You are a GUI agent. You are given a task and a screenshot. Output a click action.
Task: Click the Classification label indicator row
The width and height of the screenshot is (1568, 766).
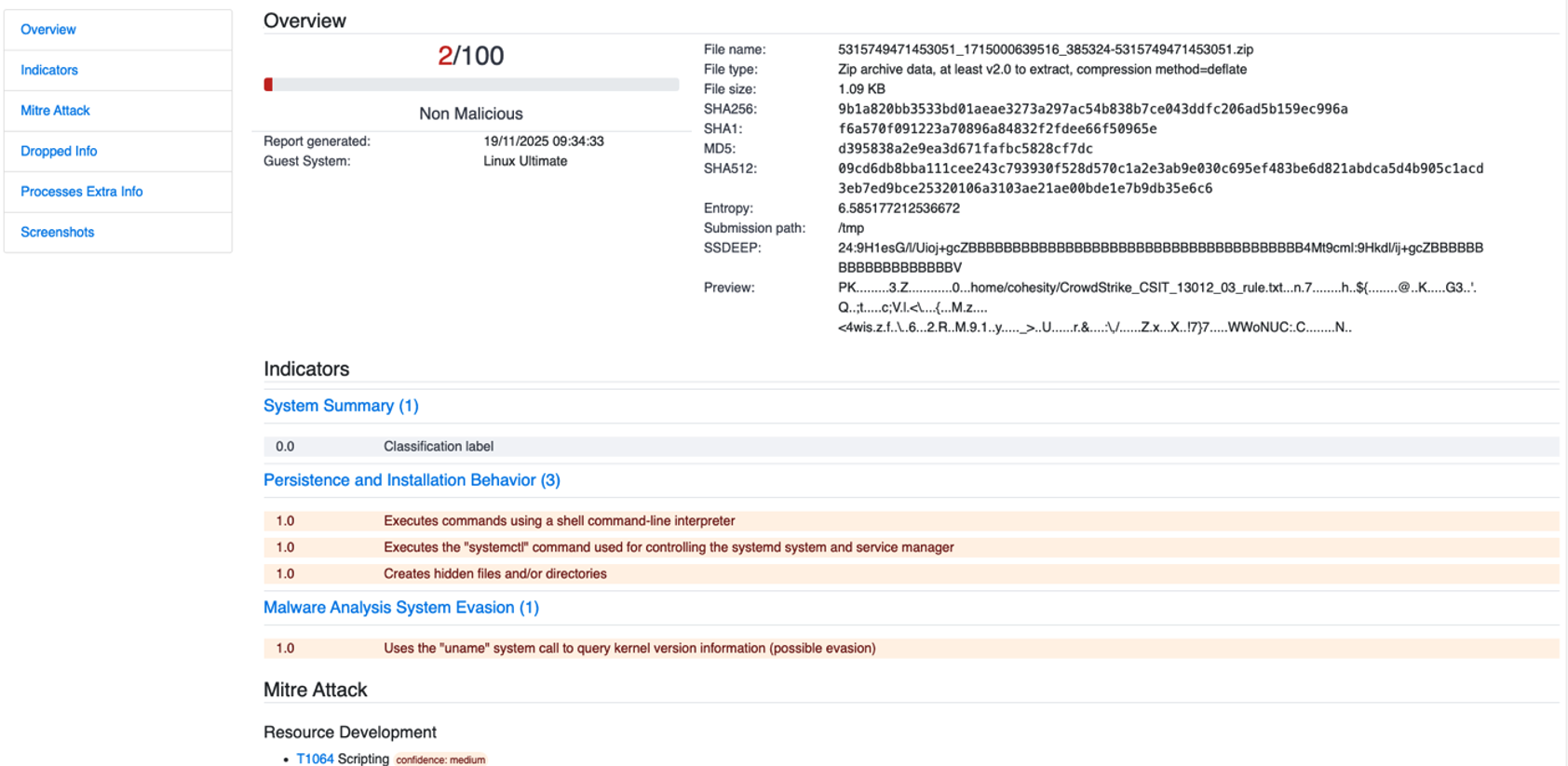click(x=438, y=447)
